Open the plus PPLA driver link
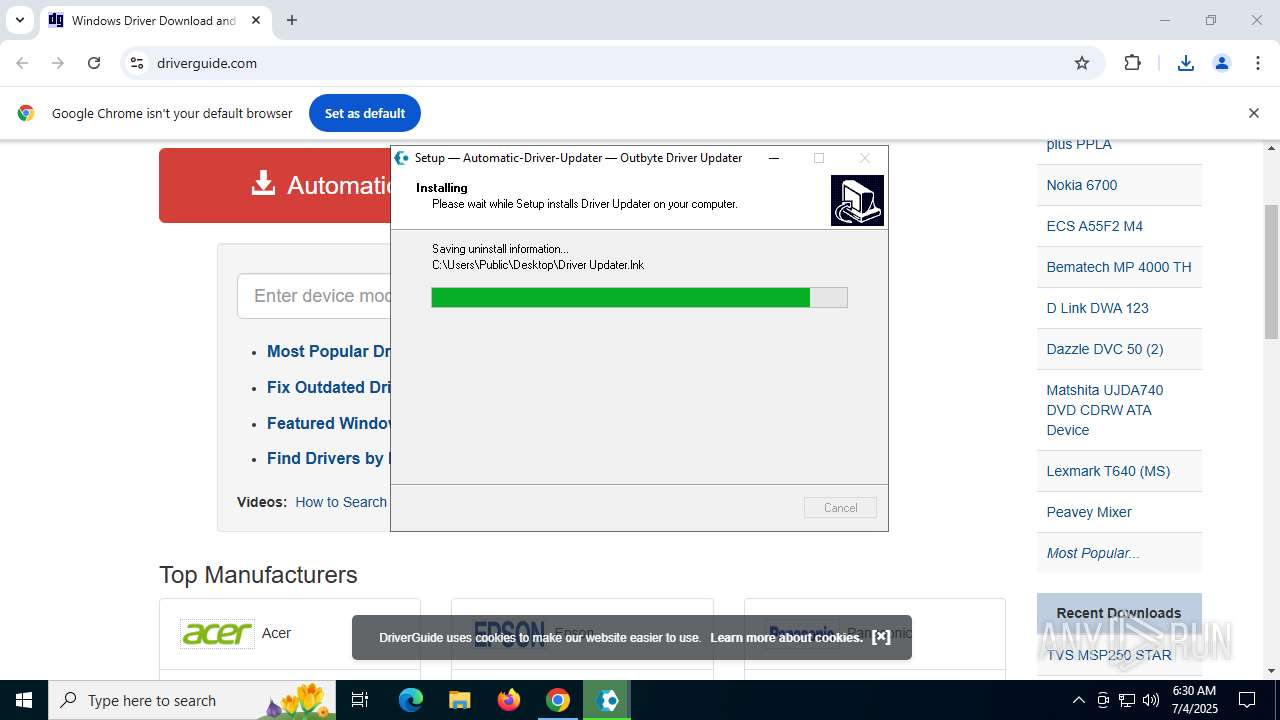The image size is (1280, 720). [x=1079, y=144]
